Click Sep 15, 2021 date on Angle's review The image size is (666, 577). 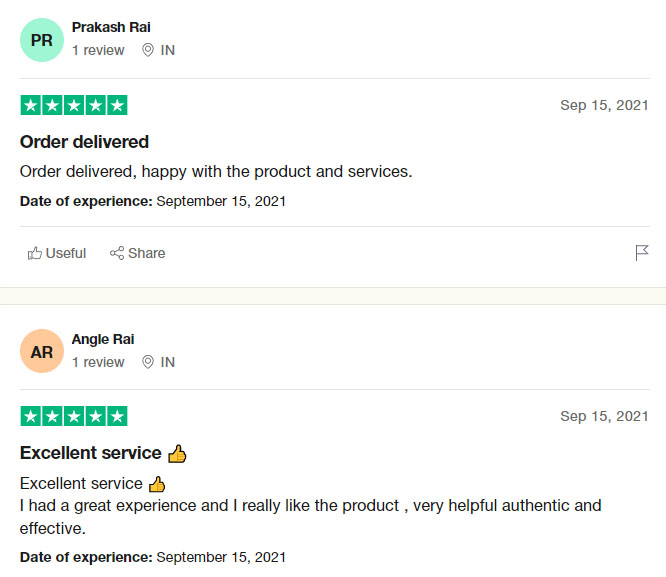604,416
